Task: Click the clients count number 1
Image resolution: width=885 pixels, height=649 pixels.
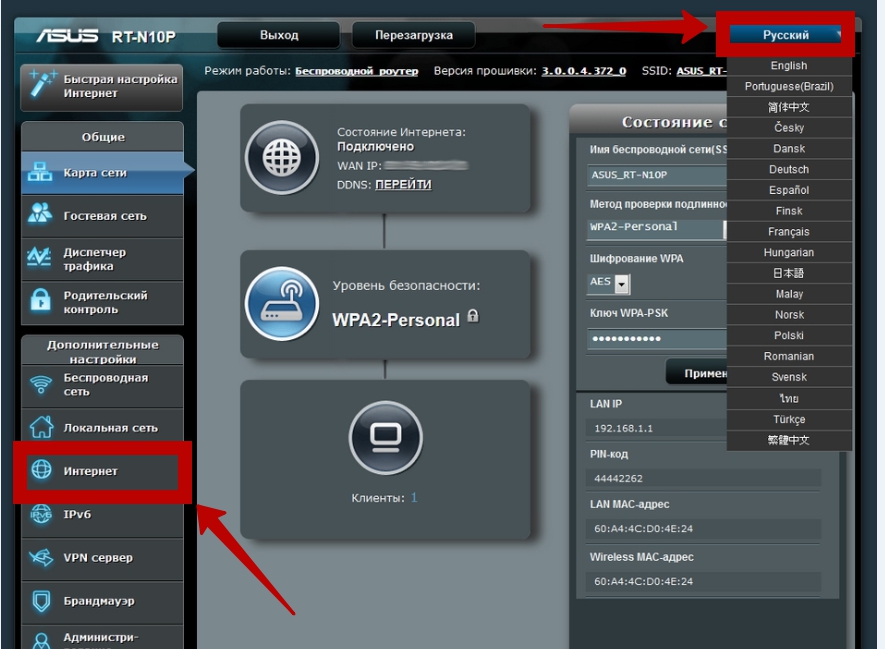Action: coord(414,498)
